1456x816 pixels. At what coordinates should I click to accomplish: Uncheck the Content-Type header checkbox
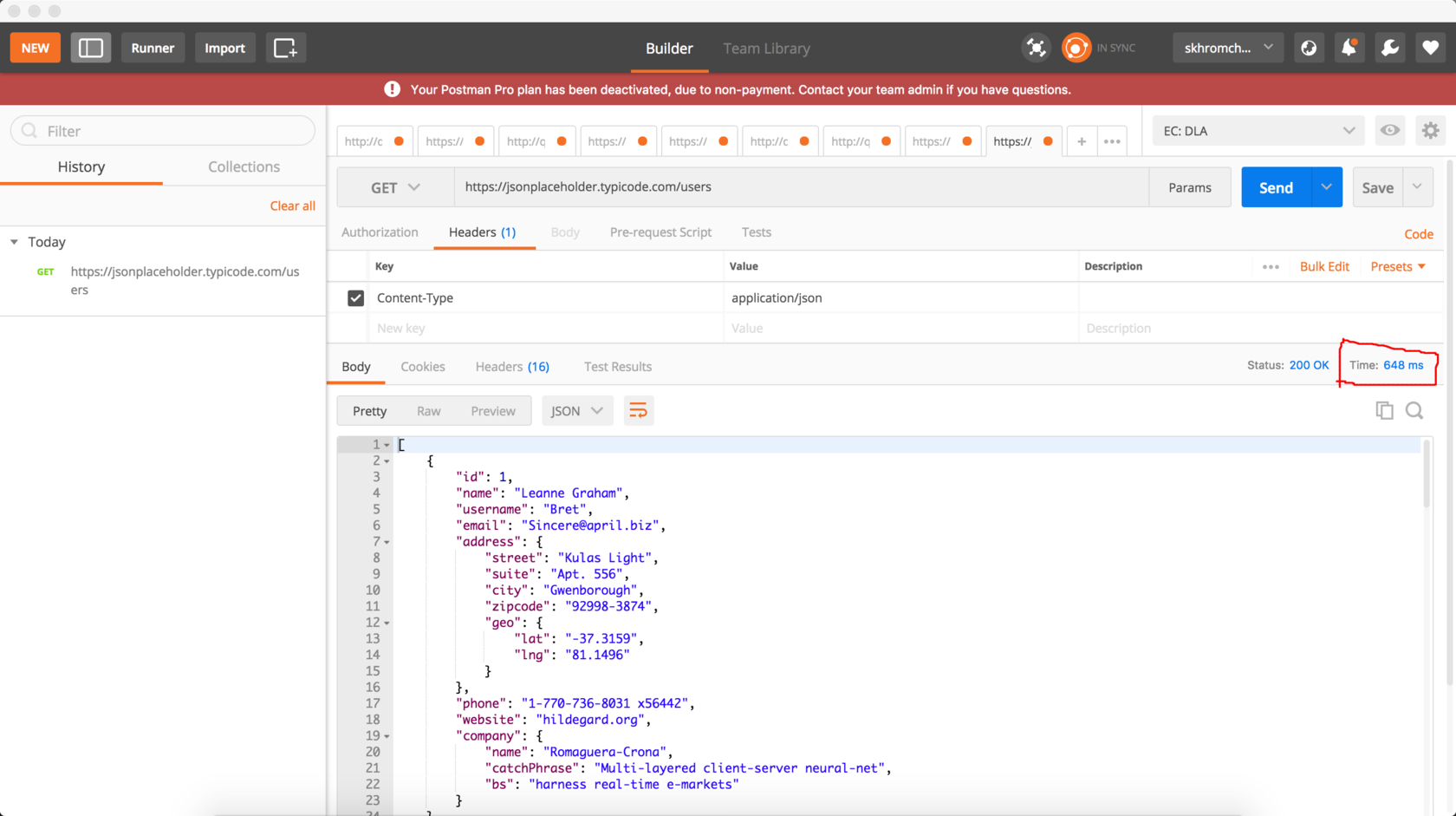click(355, 297)
